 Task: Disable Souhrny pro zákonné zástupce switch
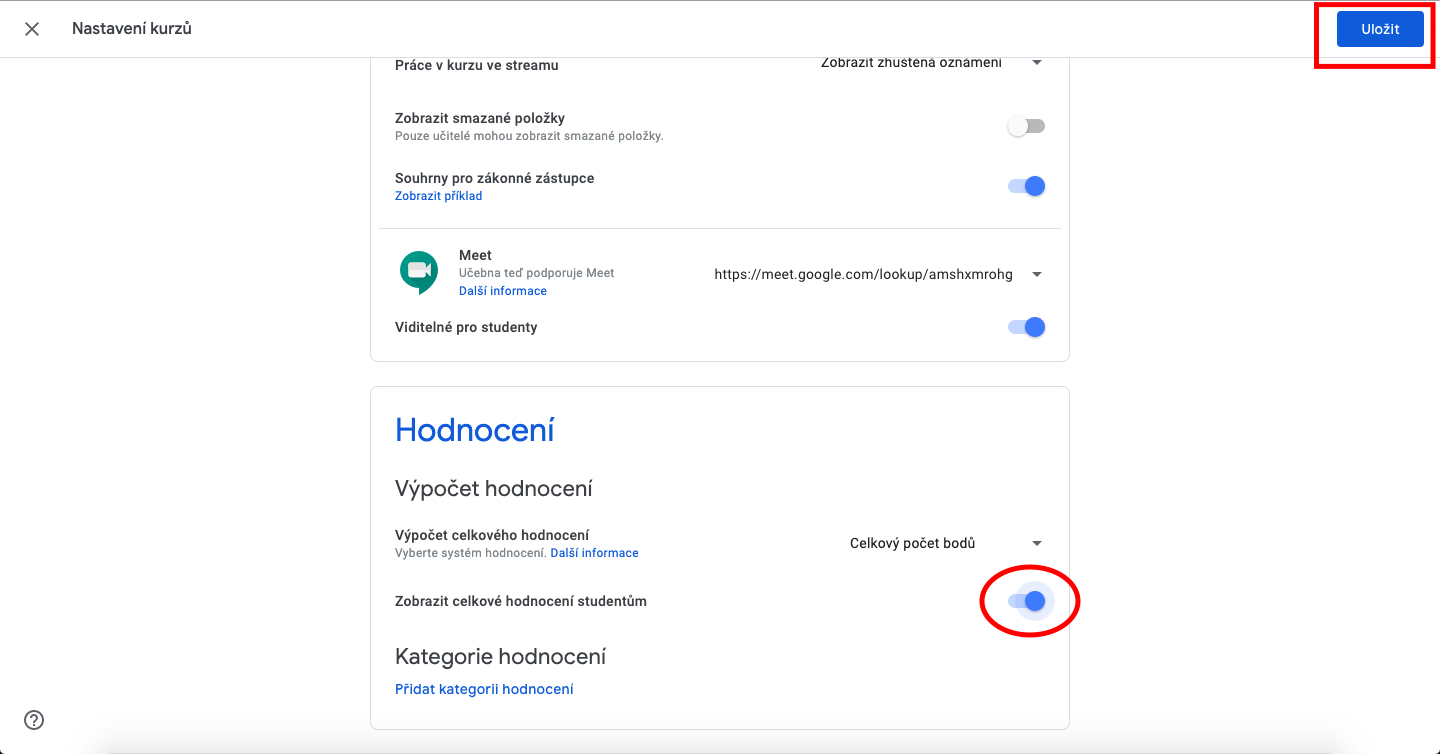point(1026,186)
